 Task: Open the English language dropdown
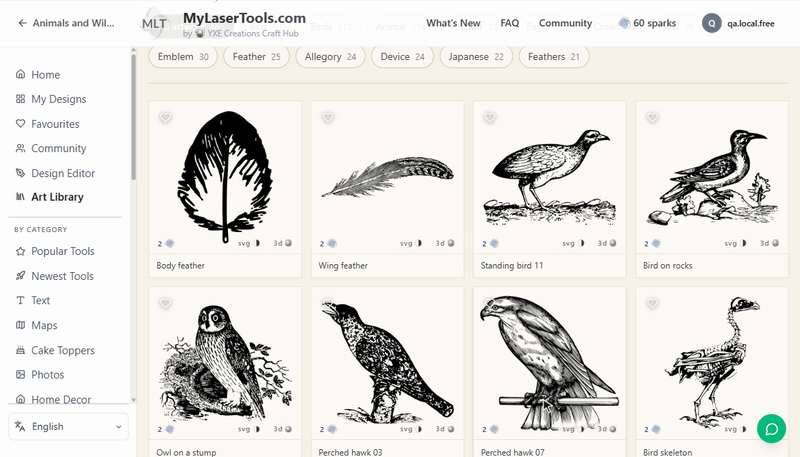tap(68, 426)
